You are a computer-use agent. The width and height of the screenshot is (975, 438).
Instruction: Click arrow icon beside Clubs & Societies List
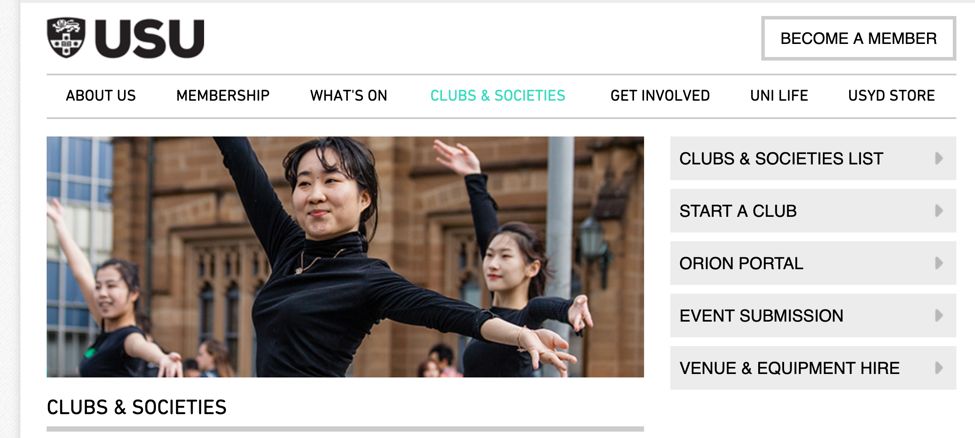pyautogui.click(x=938, y=159)
